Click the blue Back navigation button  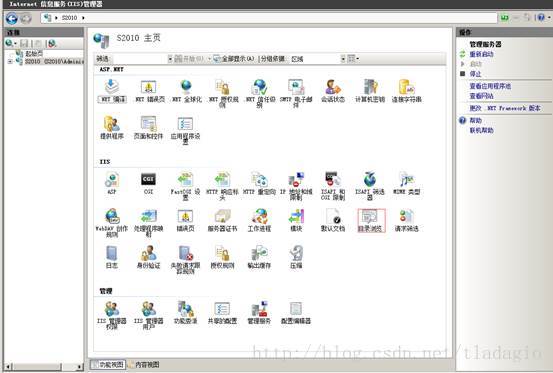(12, 18)
